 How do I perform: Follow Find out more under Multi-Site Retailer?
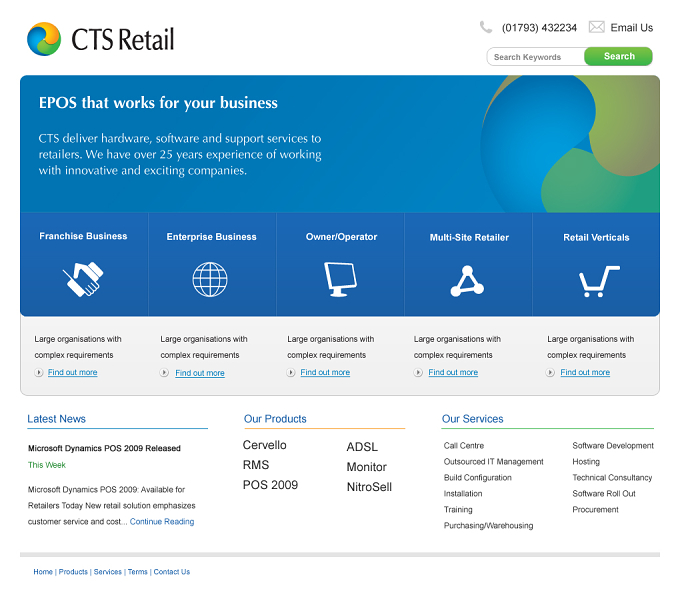coord(453,372)
